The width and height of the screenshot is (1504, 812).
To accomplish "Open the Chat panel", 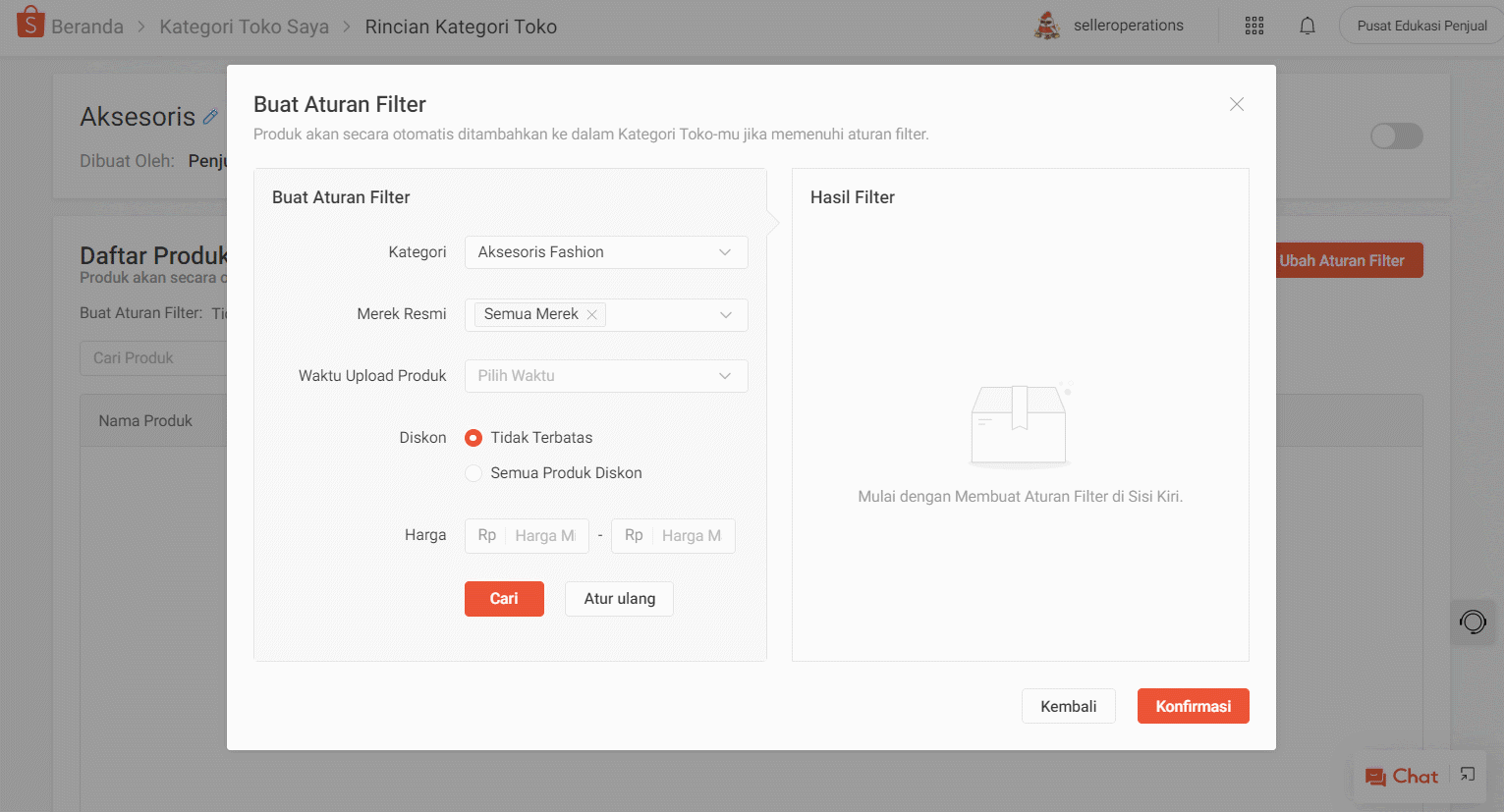I will click(1402, 777).
